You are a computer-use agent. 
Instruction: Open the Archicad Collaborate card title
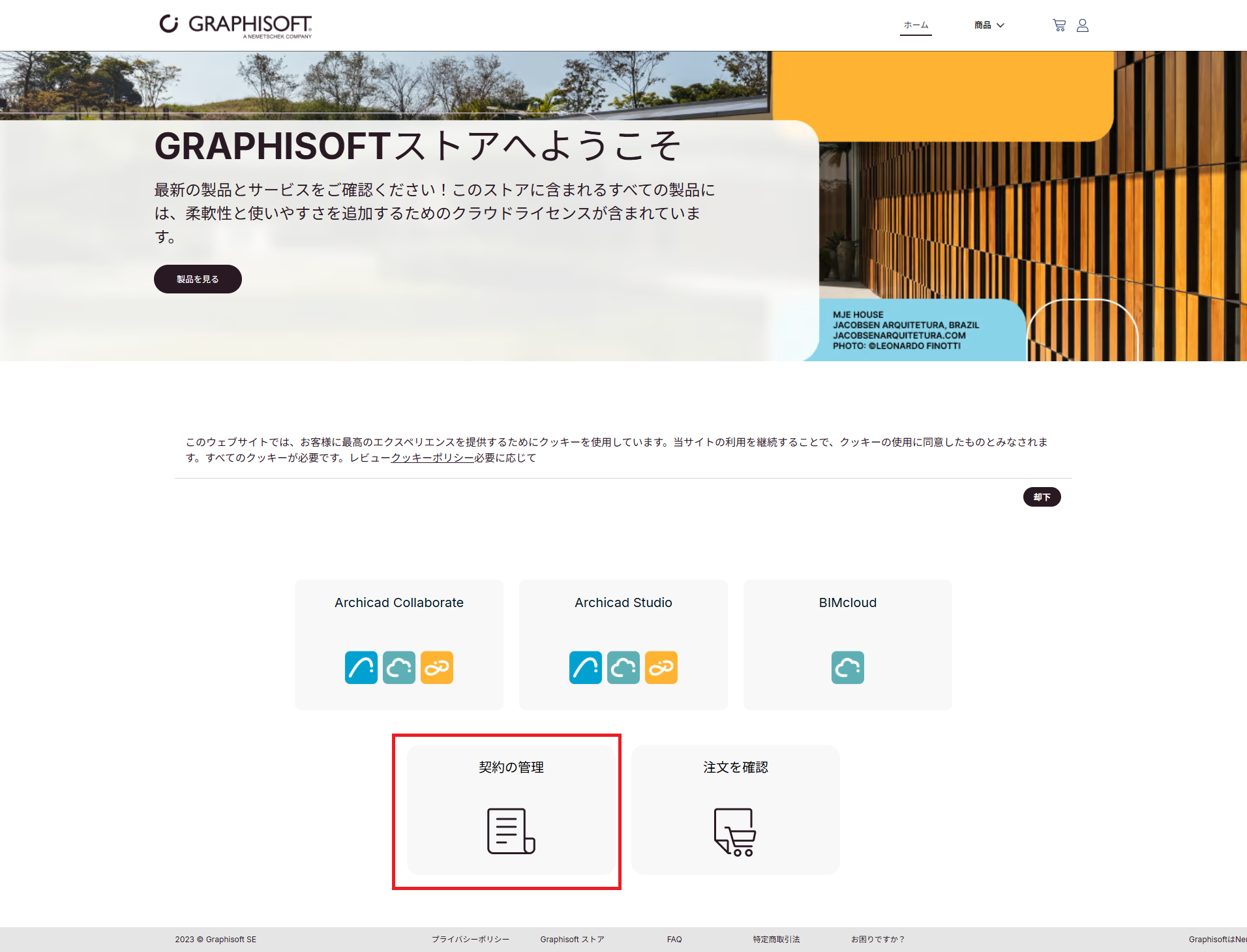399,602
